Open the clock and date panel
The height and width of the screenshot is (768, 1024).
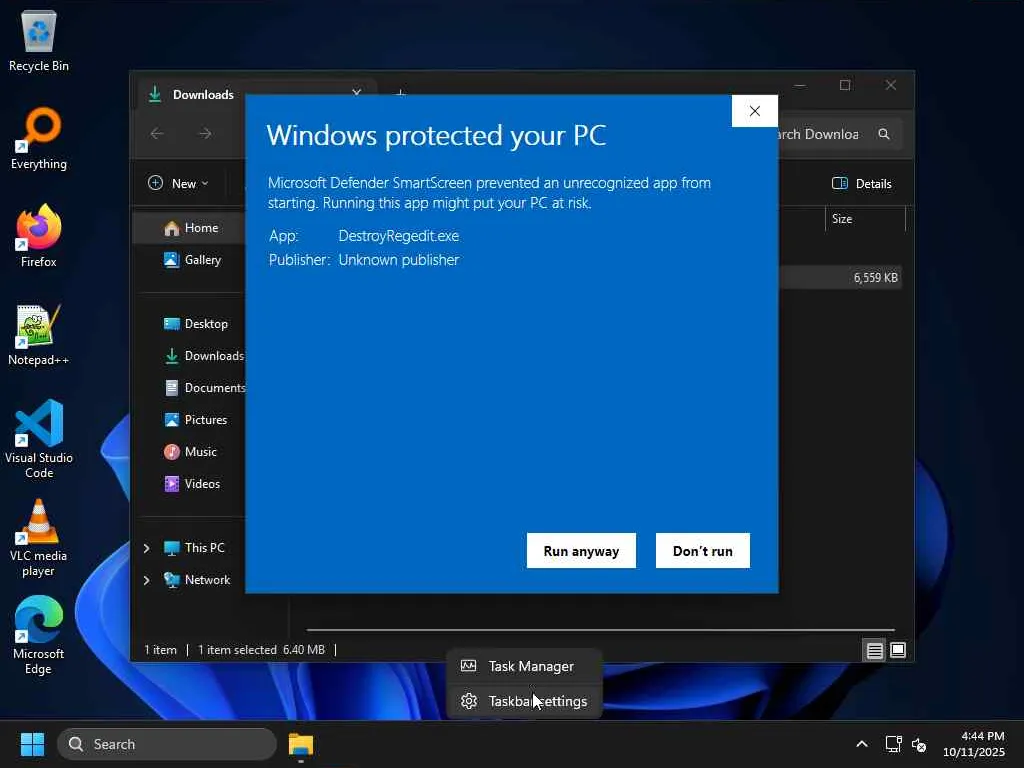pos(974,744)
